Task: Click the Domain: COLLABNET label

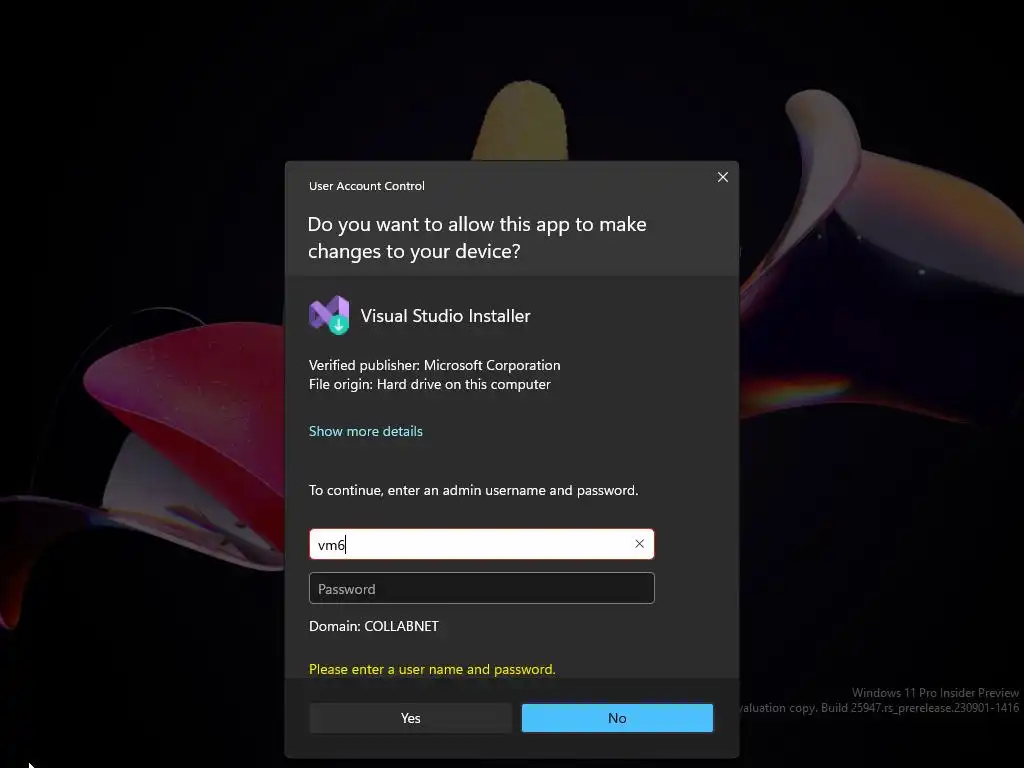Action: click(374, 626)
